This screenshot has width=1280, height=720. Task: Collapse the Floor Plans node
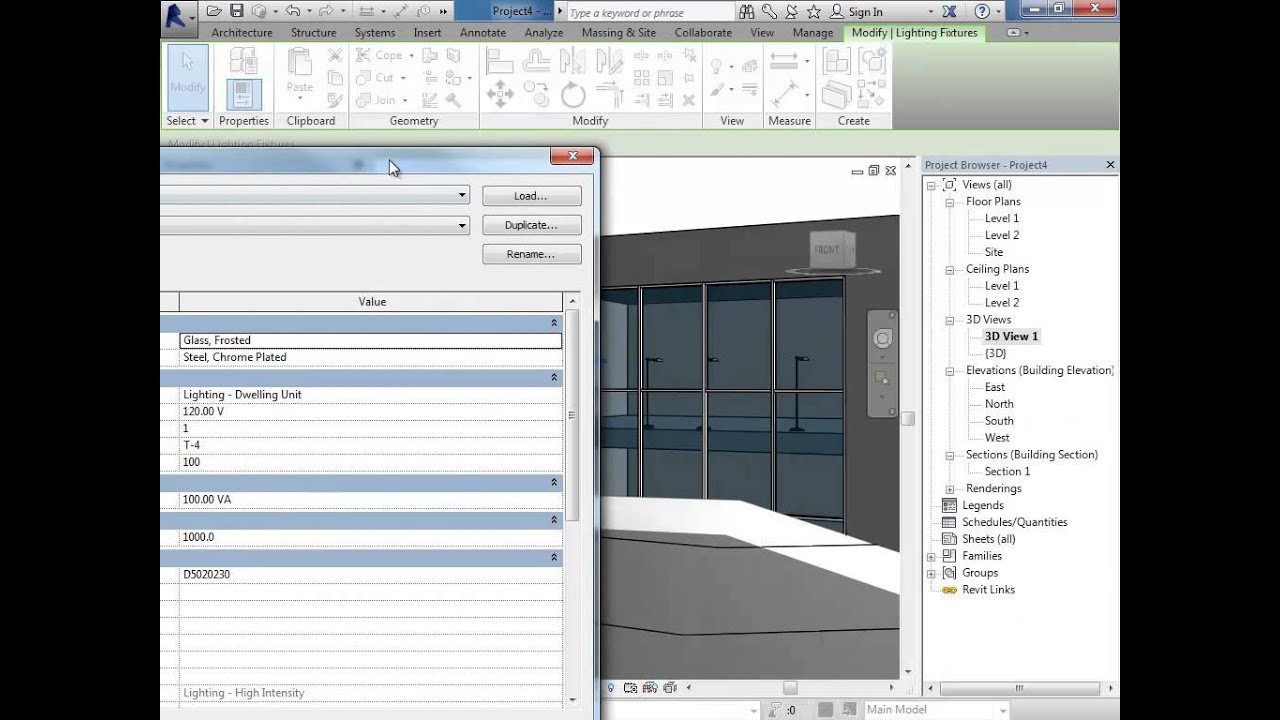tap(950, 202)
